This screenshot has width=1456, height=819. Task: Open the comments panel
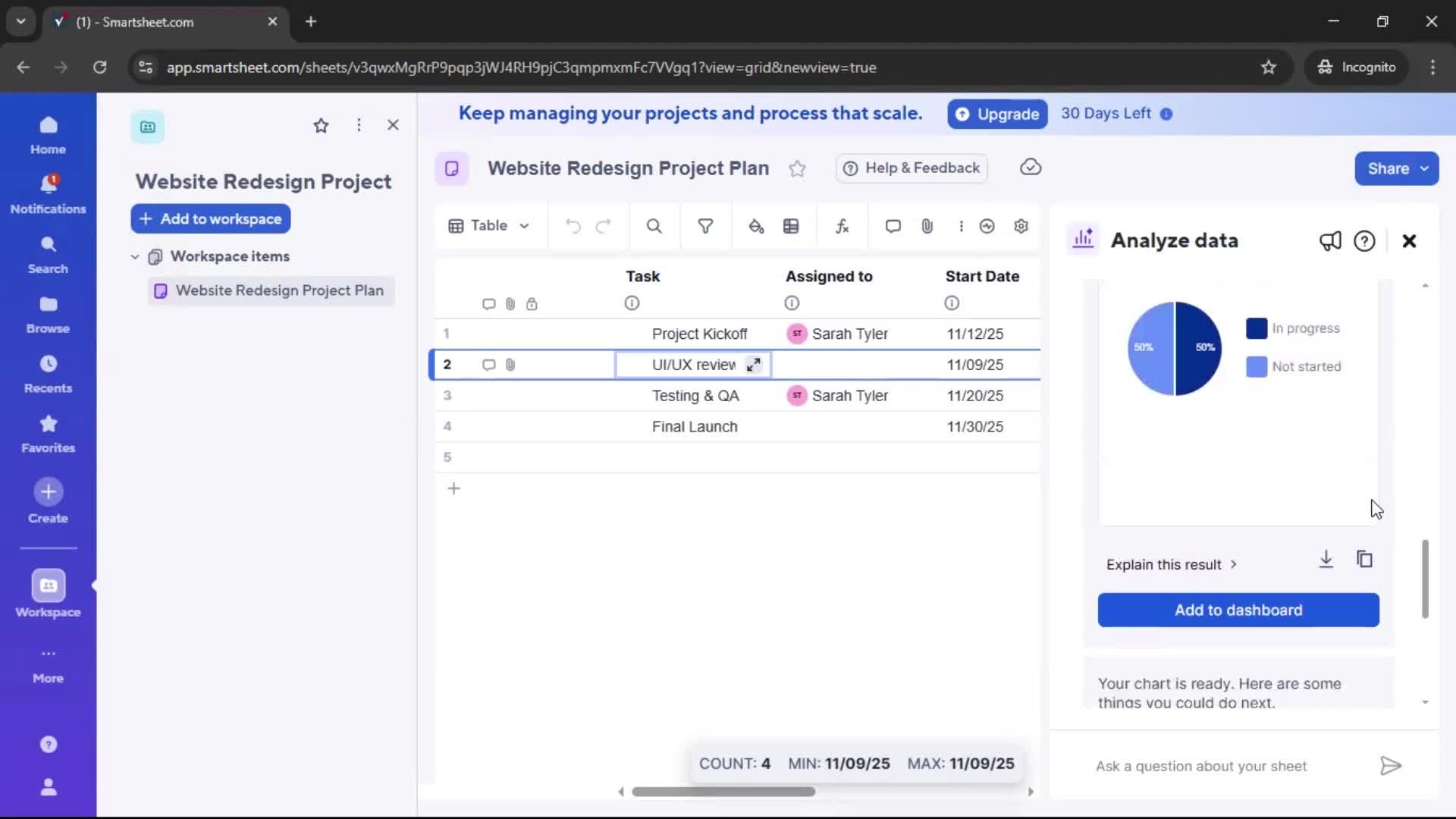pos(893,226)
